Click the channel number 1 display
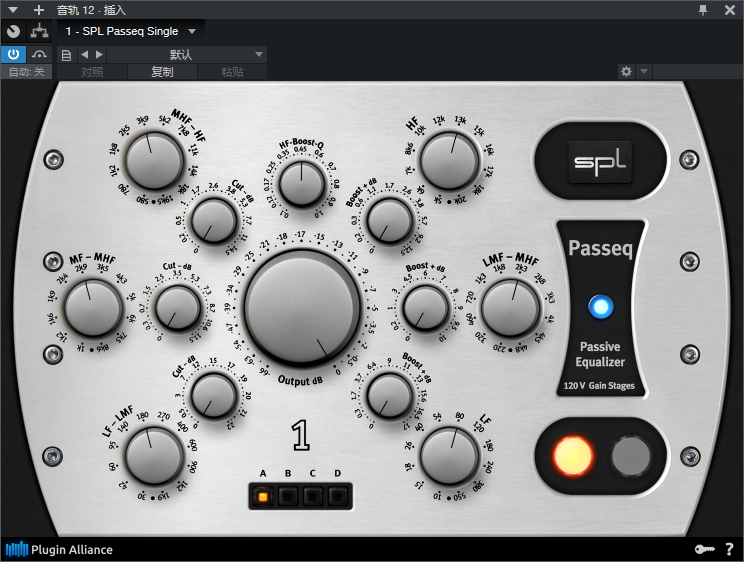Image resolution: width=744 pixels, height=562 pixels. click(x=301, y=435)
